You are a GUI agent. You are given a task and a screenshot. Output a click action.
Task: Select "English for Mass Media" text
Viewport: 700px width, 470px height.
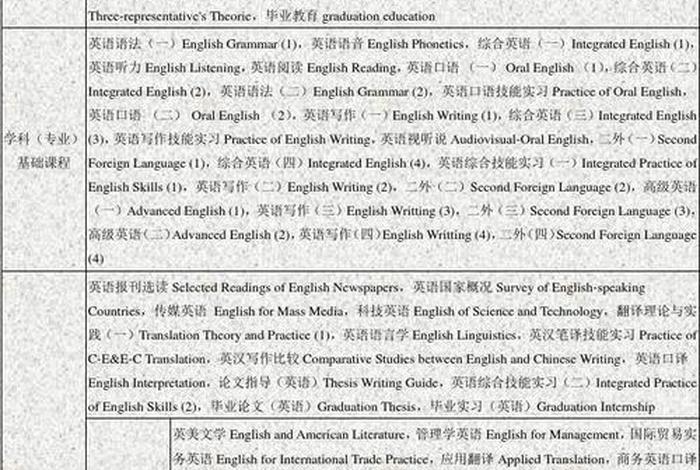click(278, 312)
